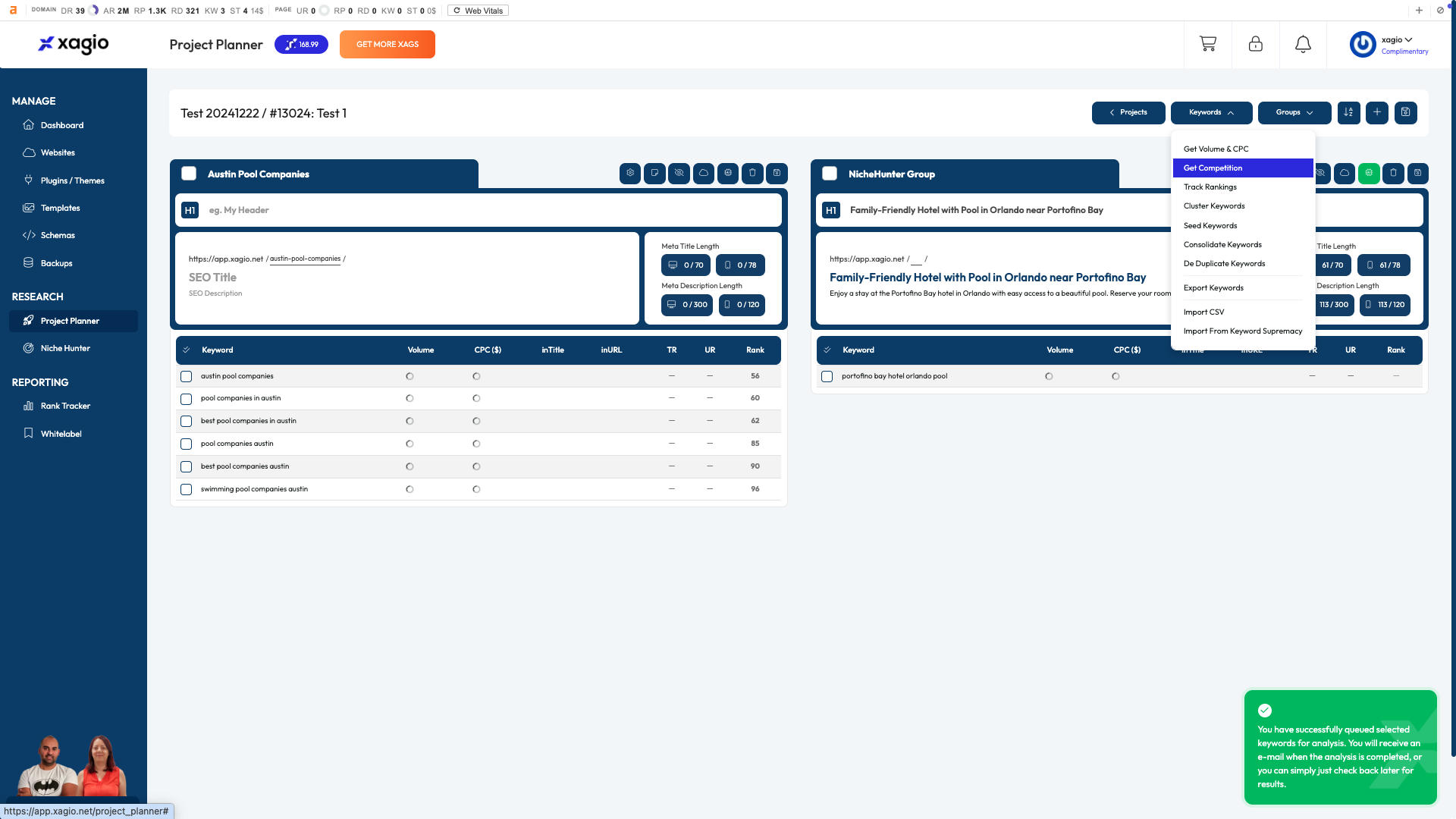Click AI chip icon in Austin Pool Companies group
This screenshot has width=1456, height=819.
[728, 174]
